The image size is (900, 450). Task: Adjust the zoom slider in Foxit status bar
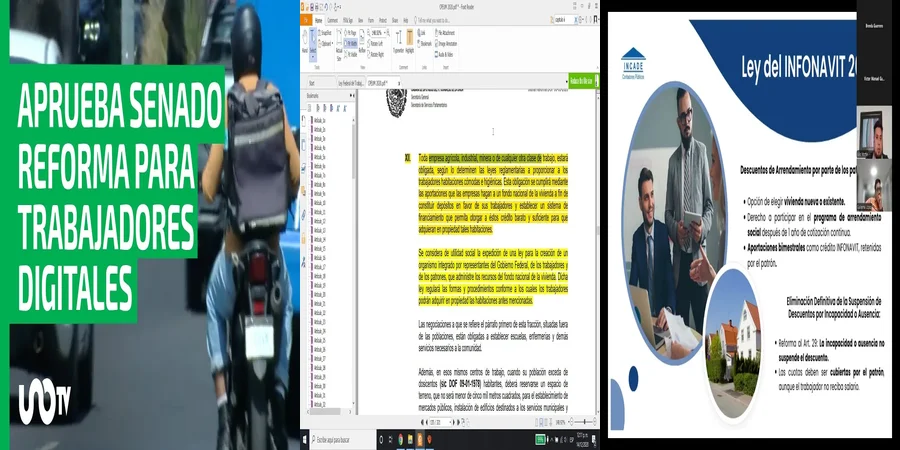584,422
